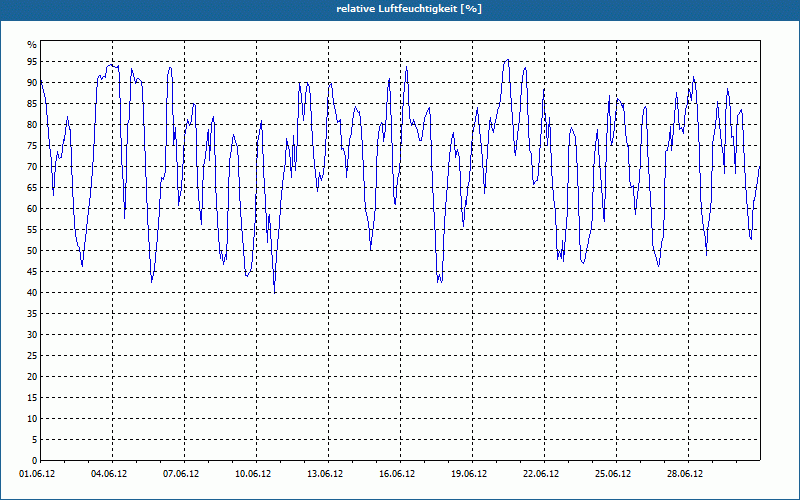The image size is (800, 500).
Task: Click the y-axis label 75
Action: [32, 145]
